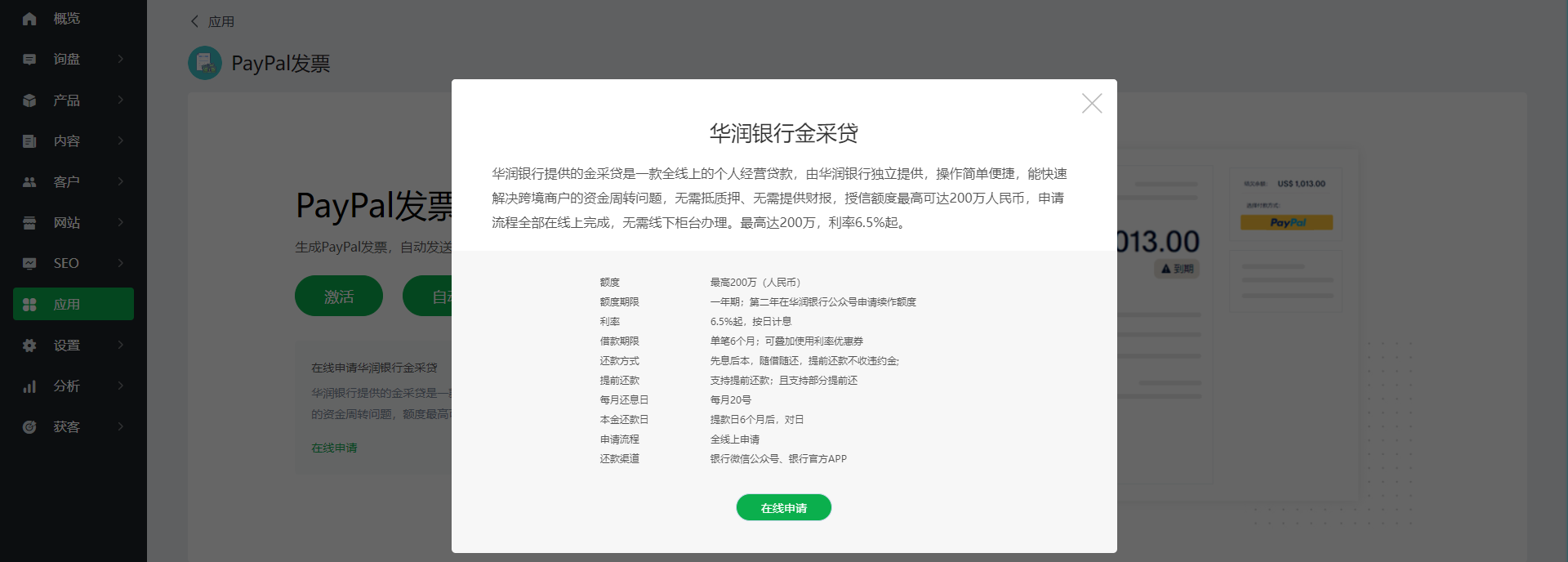This screenshot has height=562, width=1568.
Task: Expand the 分析 submenu chevron
Action: pos(121,386)
